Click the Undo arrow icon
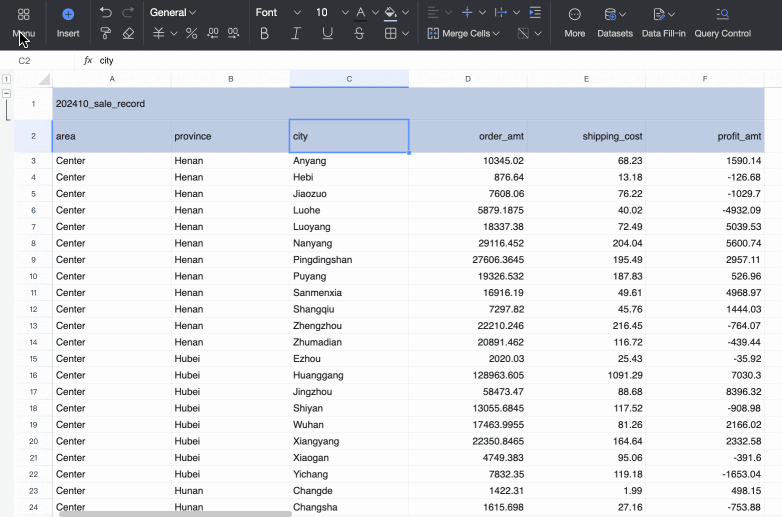782x517 pixels. [x=106, y=13]
